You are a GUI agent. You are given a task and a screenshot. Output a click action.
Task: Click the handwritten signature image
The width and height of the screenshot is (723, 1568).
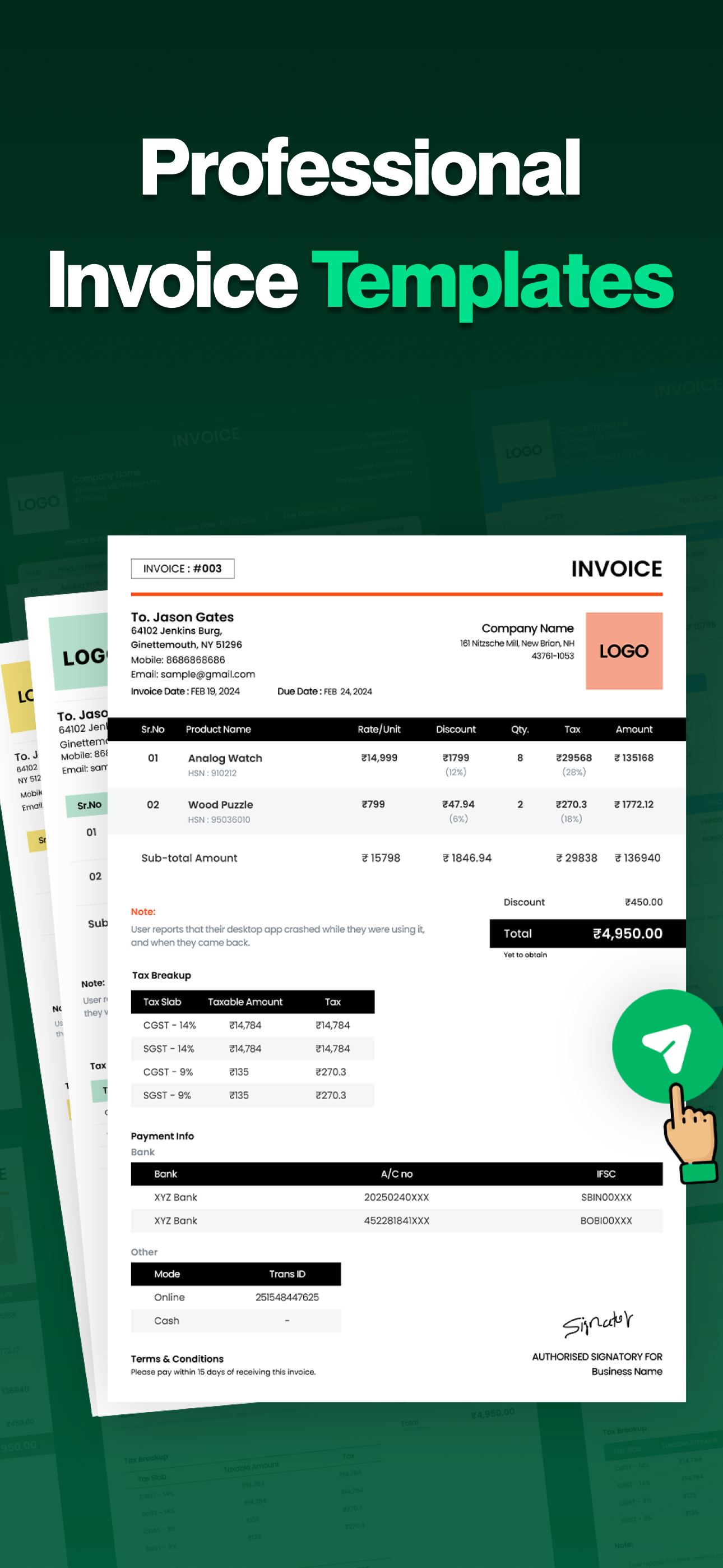[x=597, y=1323]
